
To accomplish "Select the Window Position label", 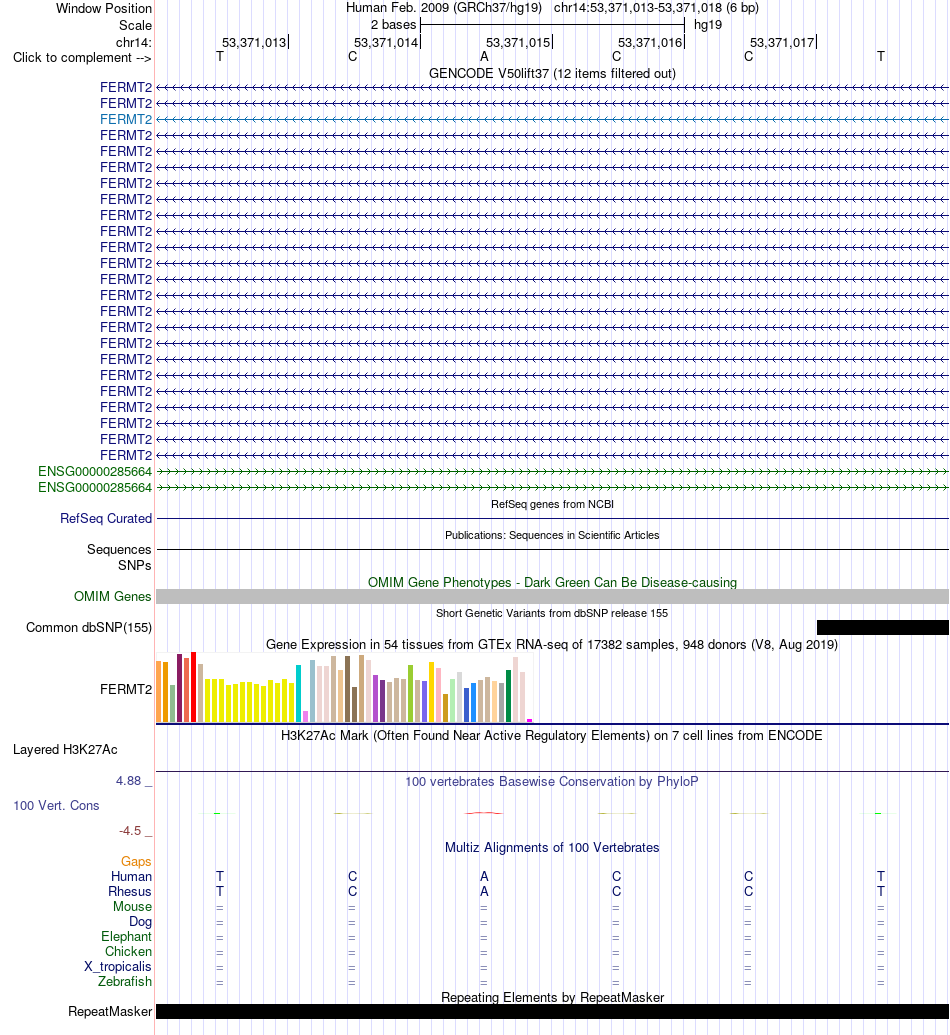I will (104, 9).
